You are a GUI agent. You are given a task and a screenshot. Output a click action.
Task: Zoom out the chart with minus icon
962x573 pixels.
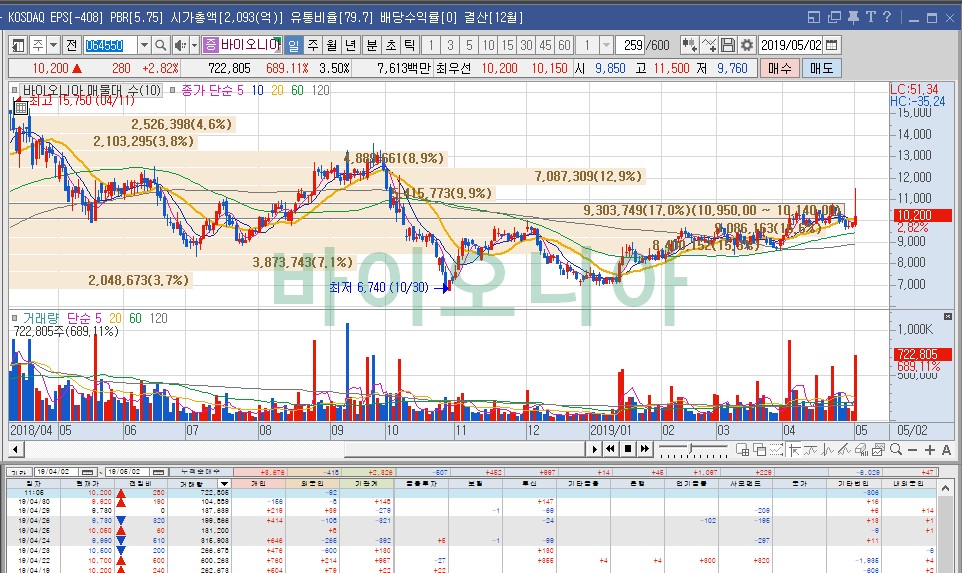(x=912, y=450)
